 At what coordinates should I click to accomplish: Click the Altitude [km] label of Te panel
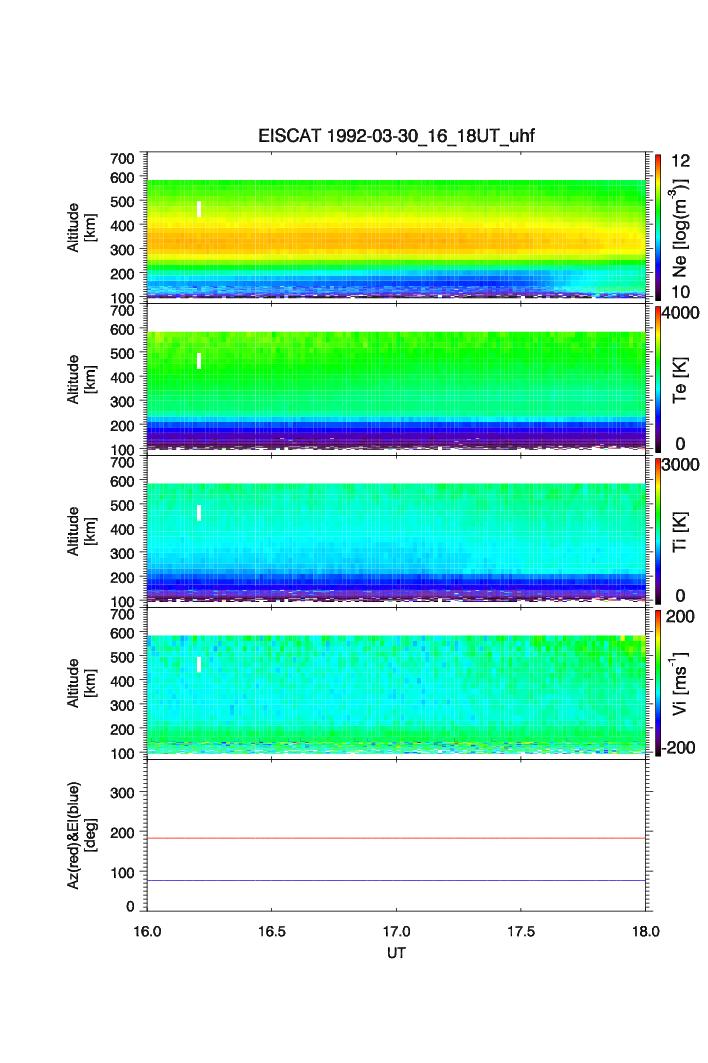(x=81, y=380)
